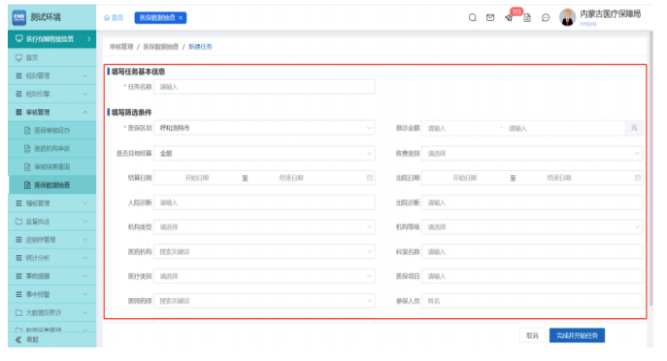The image size is (667, 361).
Task: Click the 取消 button
Action: pyautogui.click(x=532, y=335)
